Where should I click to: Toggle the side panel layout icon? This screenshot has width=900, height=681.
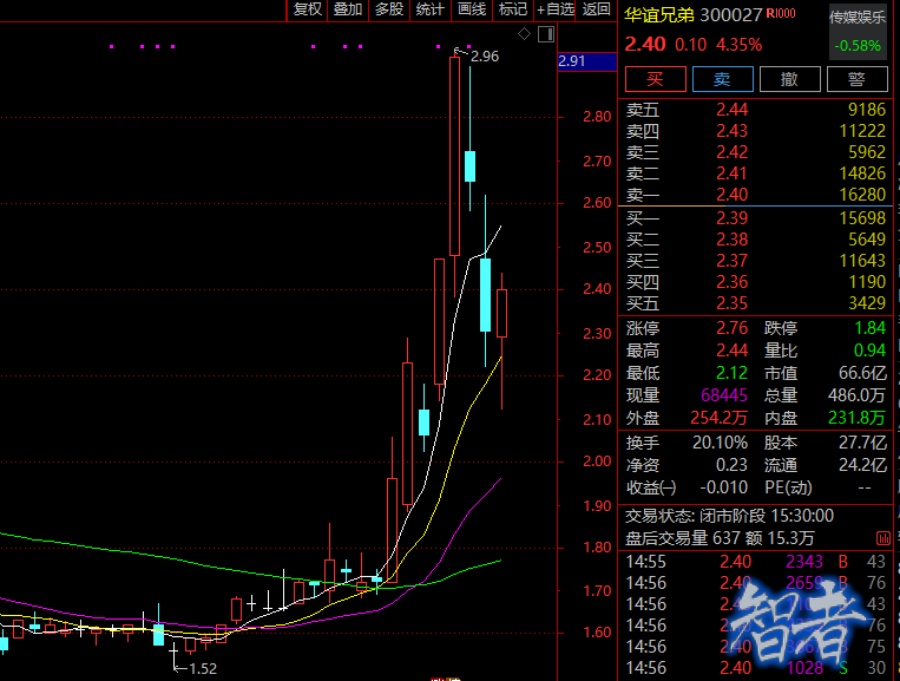coord(545,35)
